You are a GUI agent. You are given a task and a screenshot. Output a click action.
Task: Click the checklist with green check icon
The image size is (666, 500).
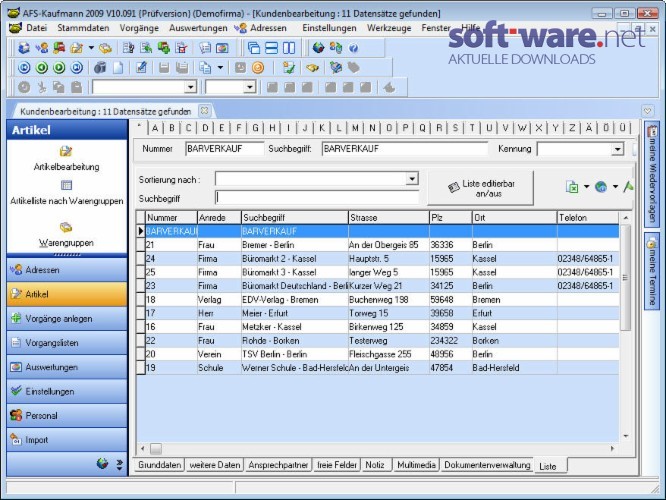(x=289, y=68)
